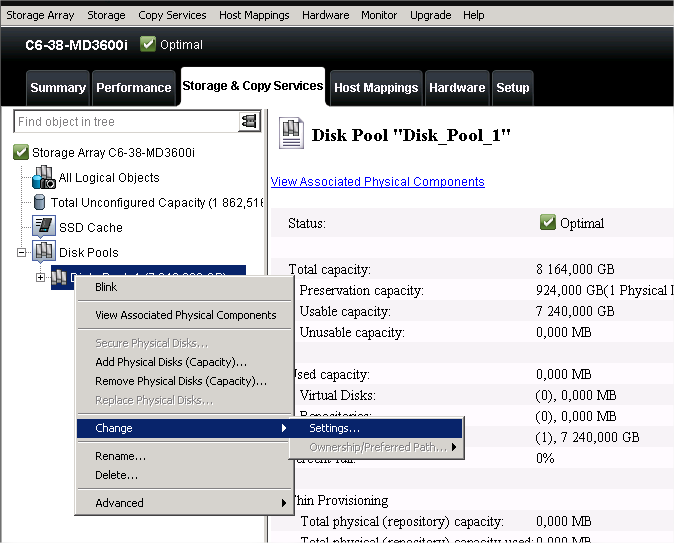
Task: Open the Hardware menu in menu bar
Action: (x=325, y=15)
